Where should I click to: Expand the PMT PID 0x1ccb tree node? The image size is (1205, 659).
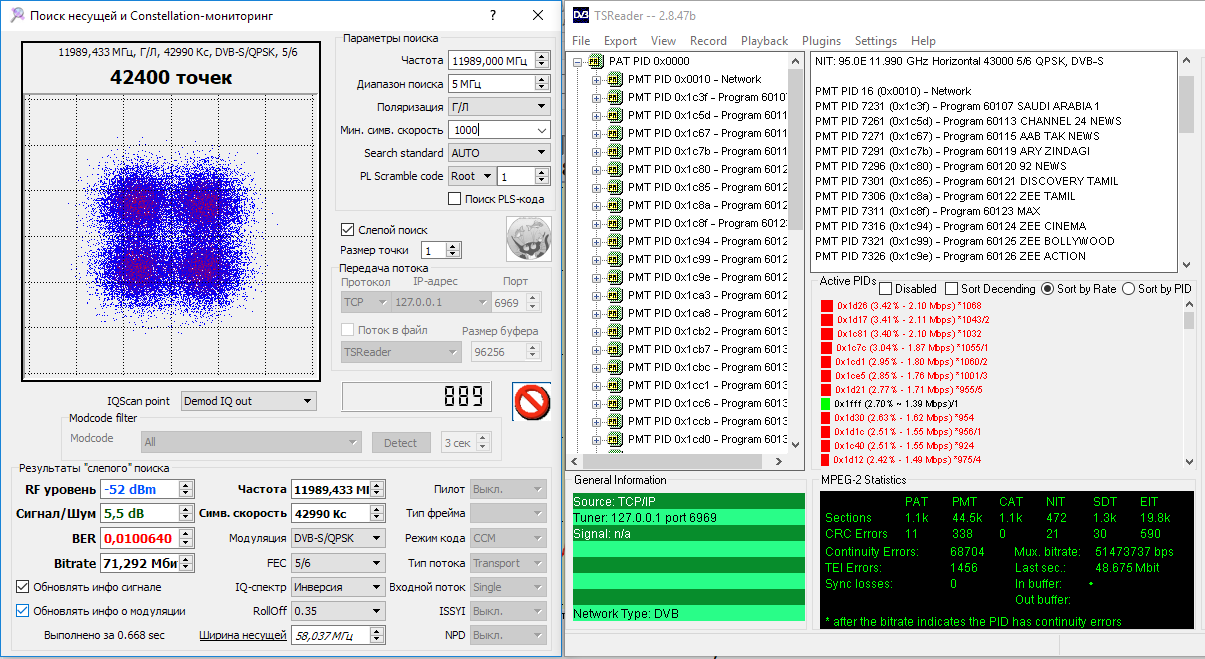597,421
